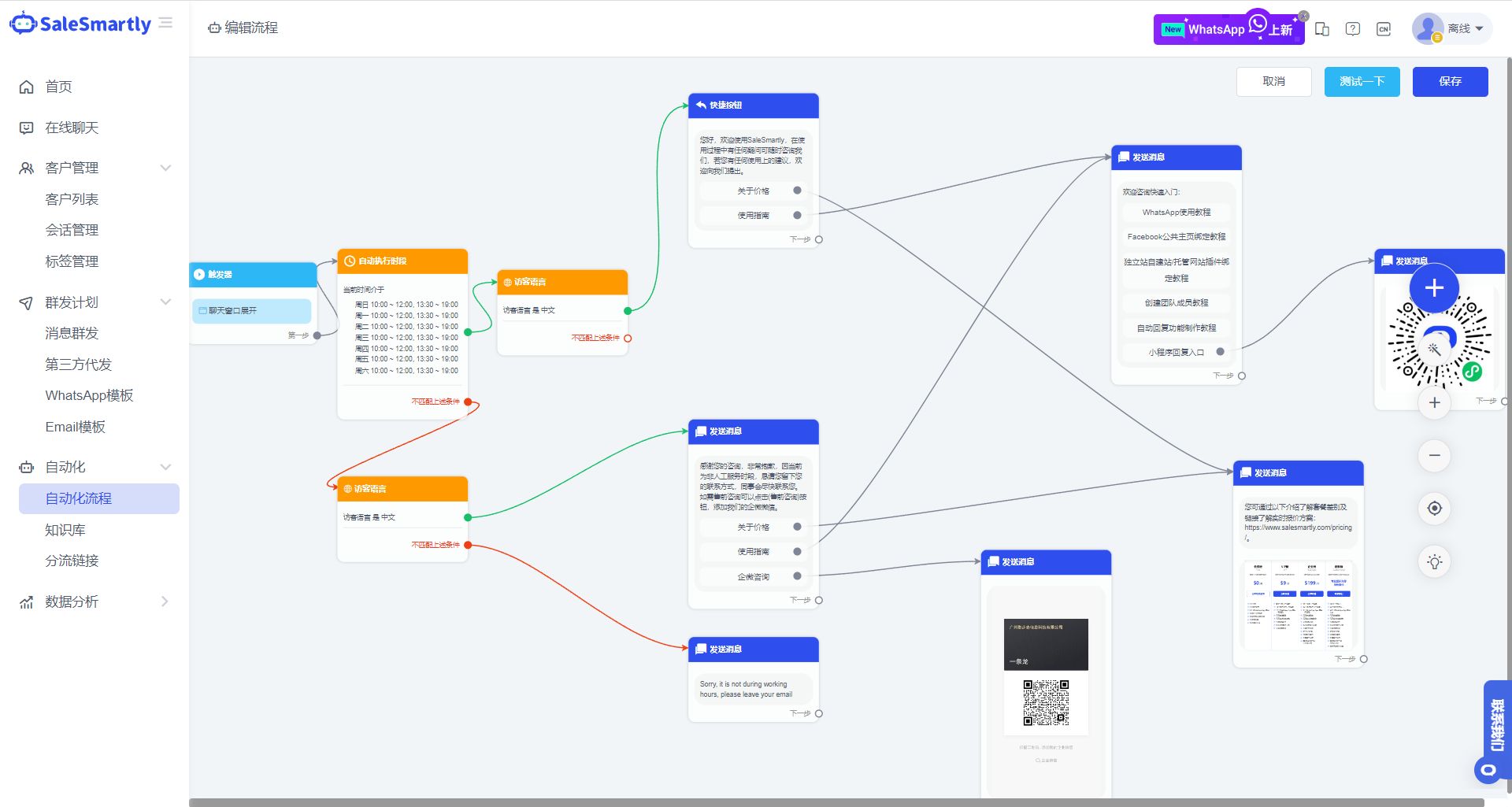The height and width of the screenshot is (807, 1512).
Task: Click the 群发计划 paper plane icon
Action: [x=27, y=302]
